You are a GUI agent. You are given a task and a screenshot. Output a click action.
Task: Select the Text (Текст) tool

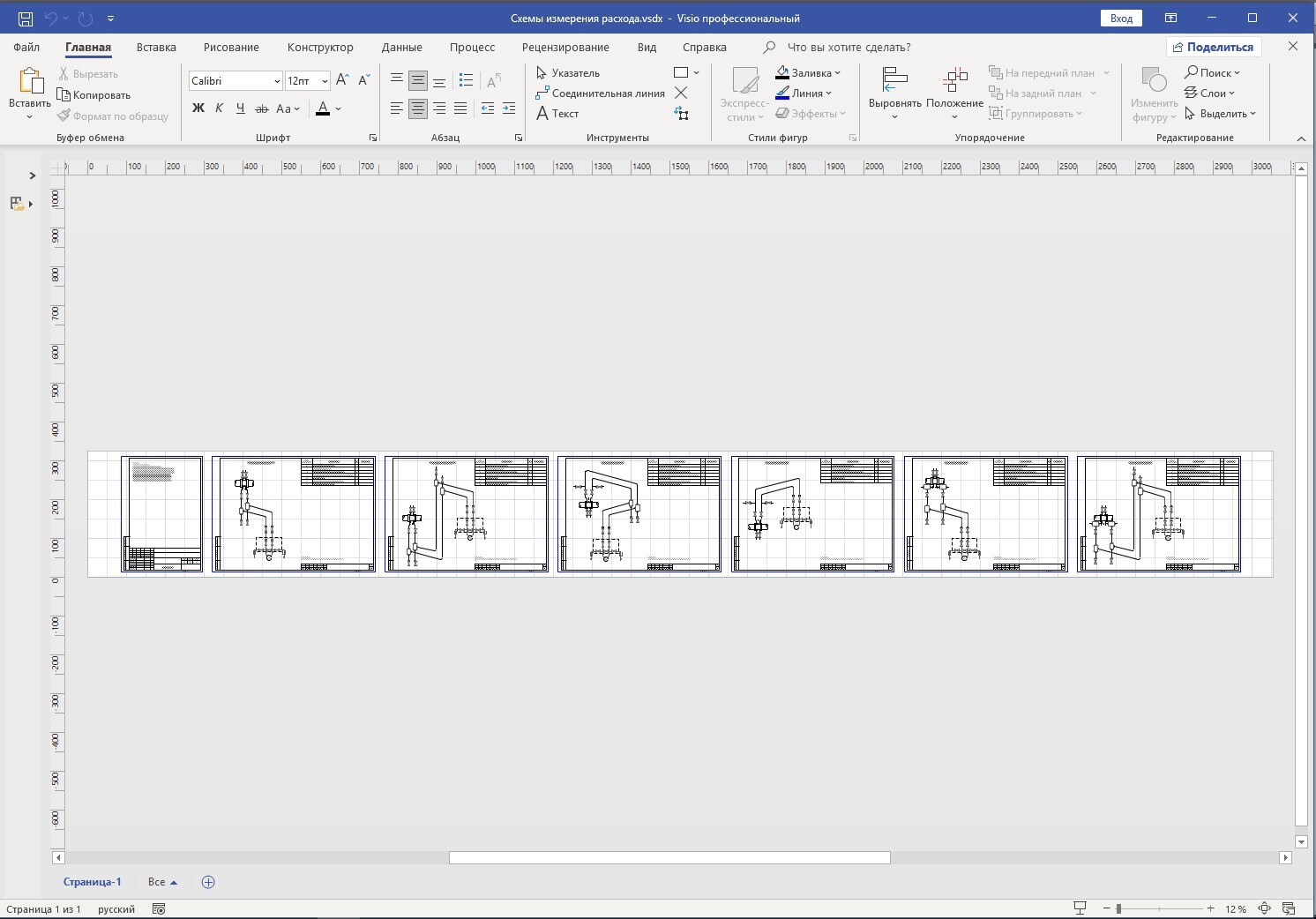(x=557, y=114)
